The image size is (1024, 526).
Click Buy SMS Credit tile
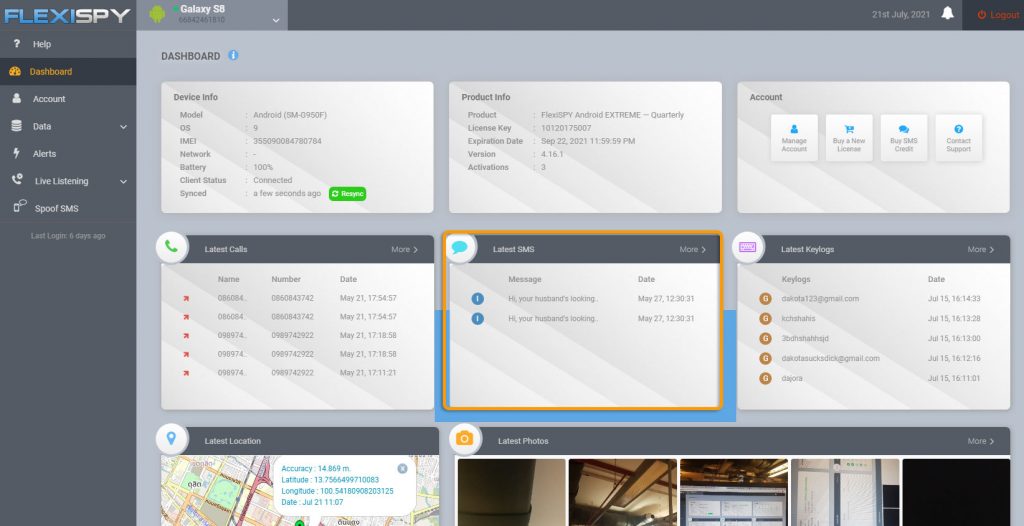904,138
